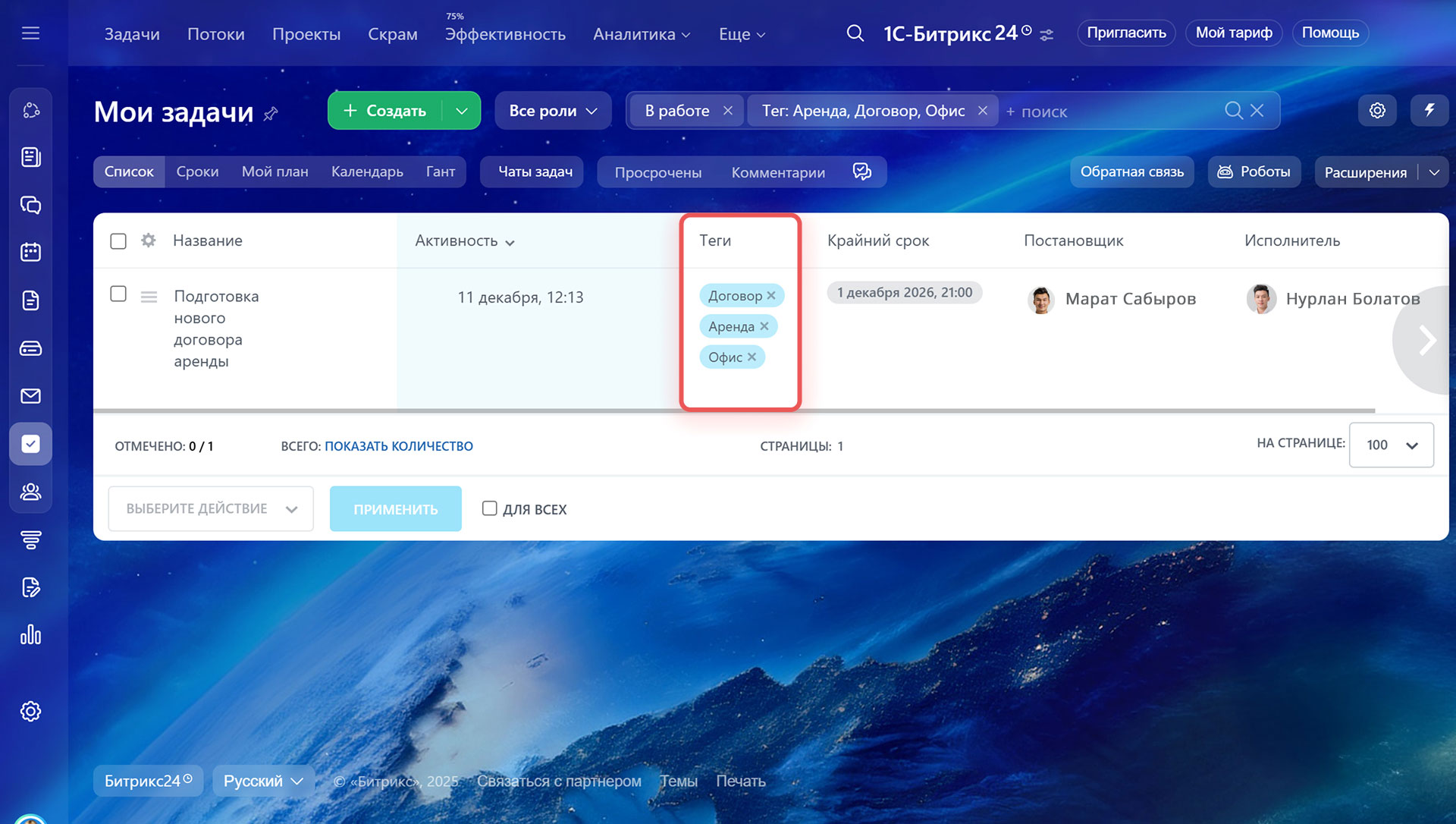Click the pin icon beside Мои задачи

pyautogui.click(x=271, y=114)
